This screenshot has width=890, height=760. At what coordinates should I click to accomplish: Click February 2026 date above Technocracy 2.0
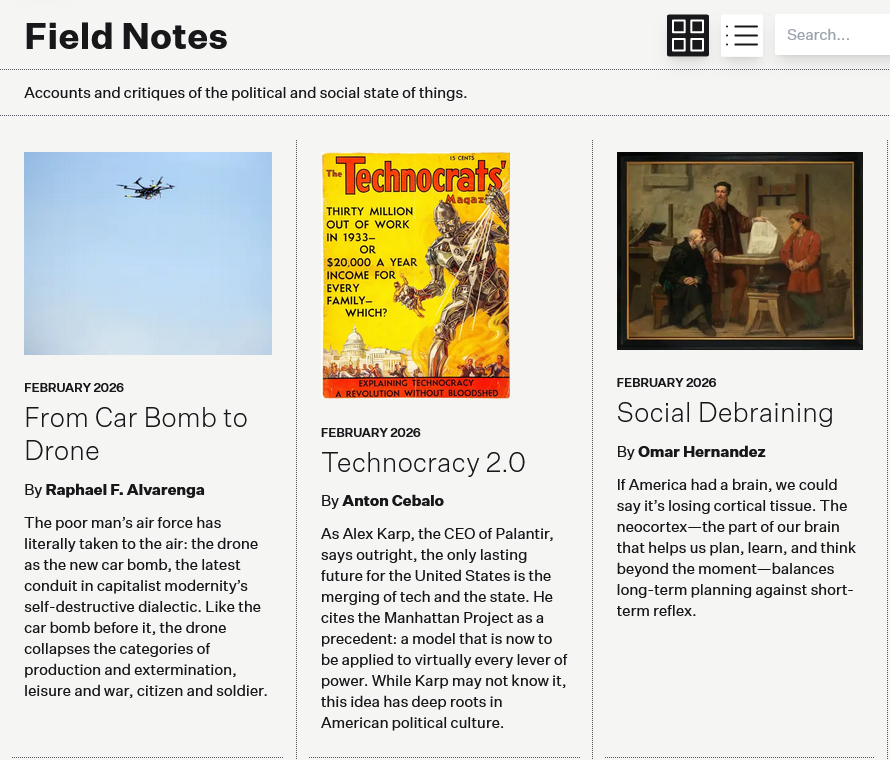pos(371,433)
